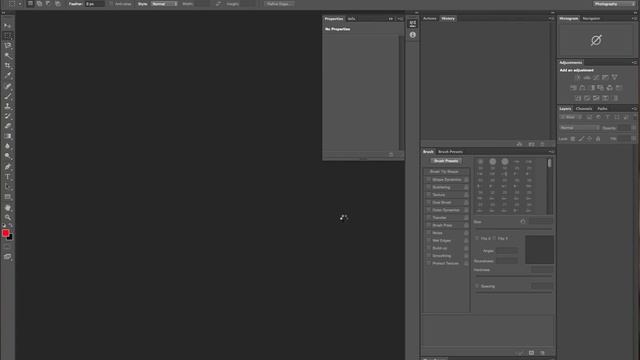Click lock image pixels brush icon

[x=581, y=139]
